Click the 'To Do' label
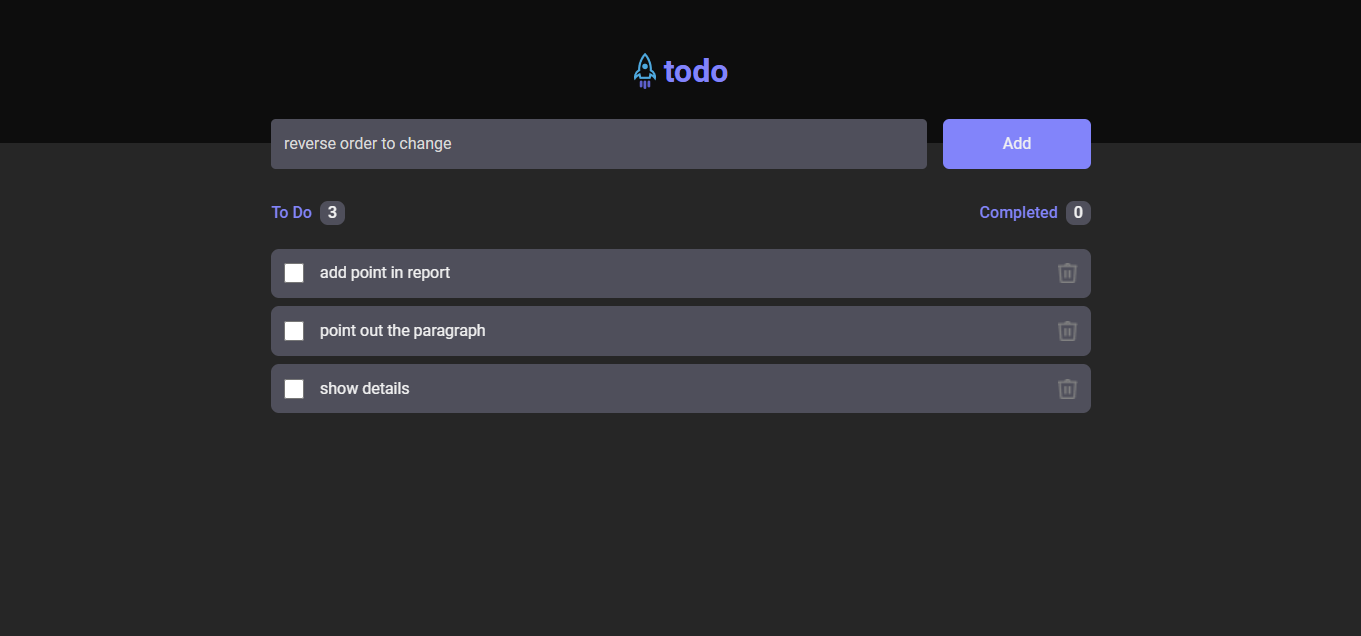 click(x=291, y=212)
